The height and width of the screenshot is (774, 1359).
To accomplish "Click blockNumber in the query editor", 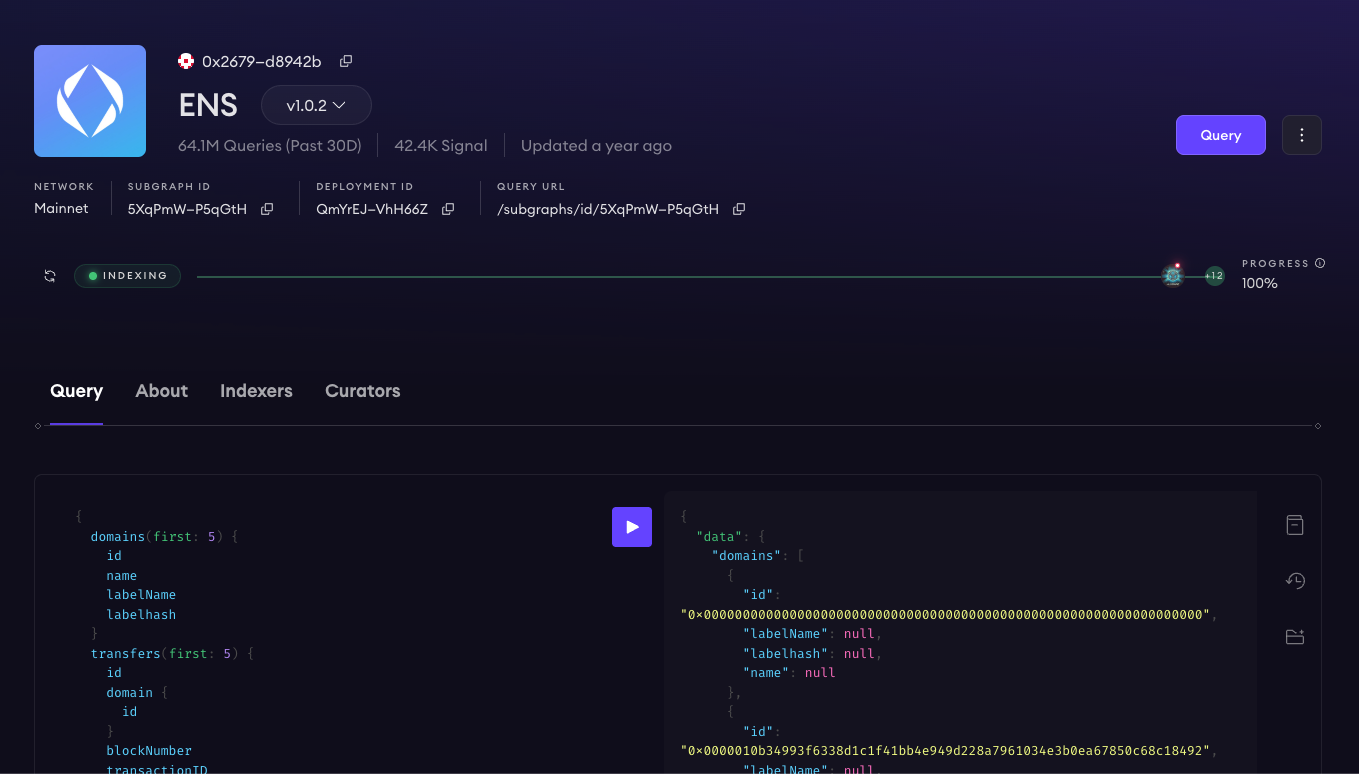I will coord(149,751).
